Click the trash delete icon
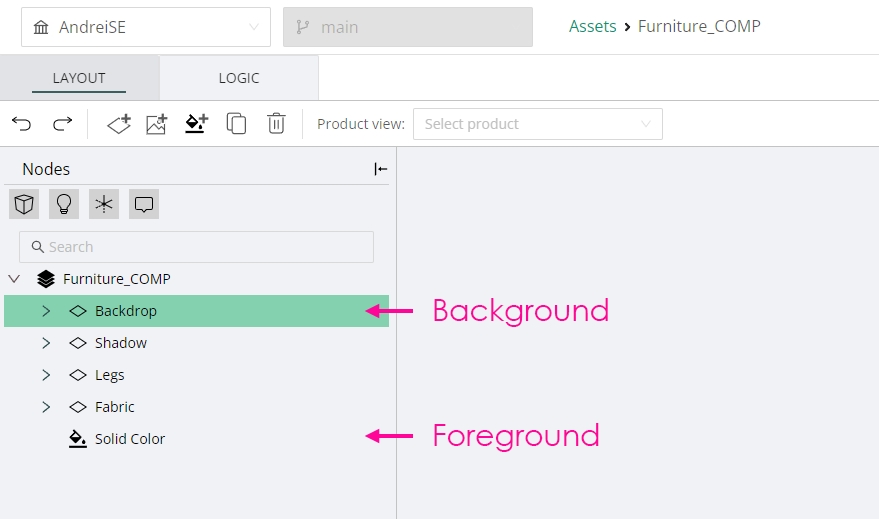This screenshot has height=519, width=879. point(276,124)
